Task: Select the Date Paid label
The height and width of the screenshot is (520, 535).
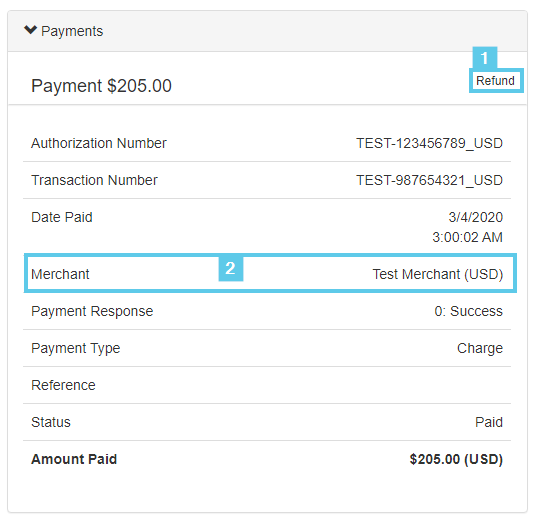Action: coord(62,217)
